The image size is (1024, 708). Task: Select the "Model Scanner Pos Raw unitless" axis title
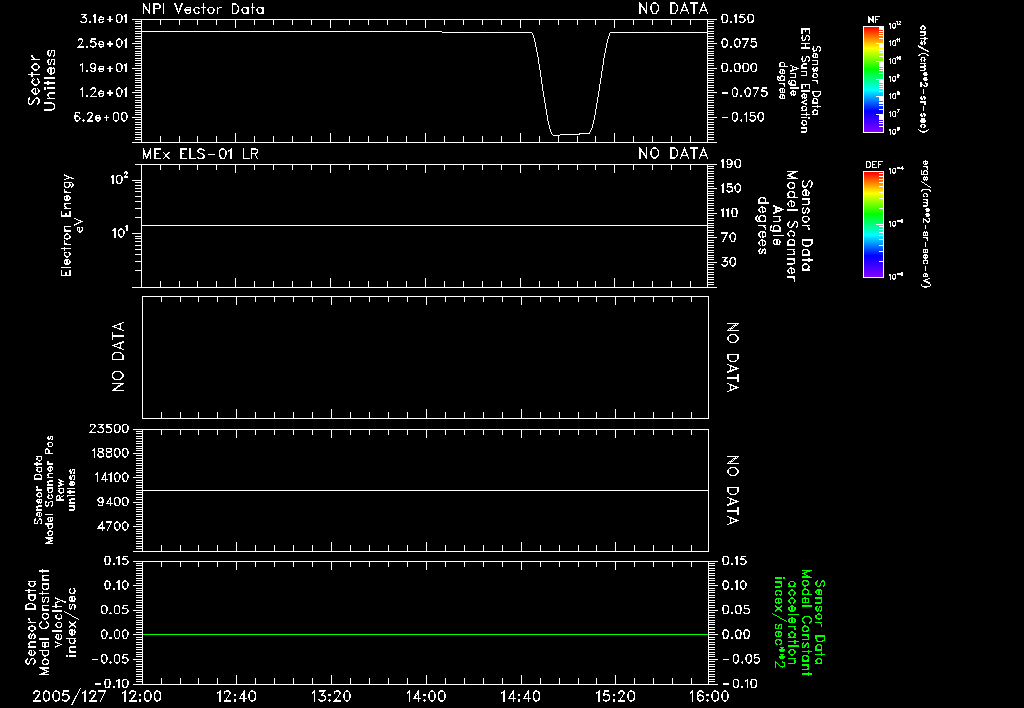pos(55,490)
